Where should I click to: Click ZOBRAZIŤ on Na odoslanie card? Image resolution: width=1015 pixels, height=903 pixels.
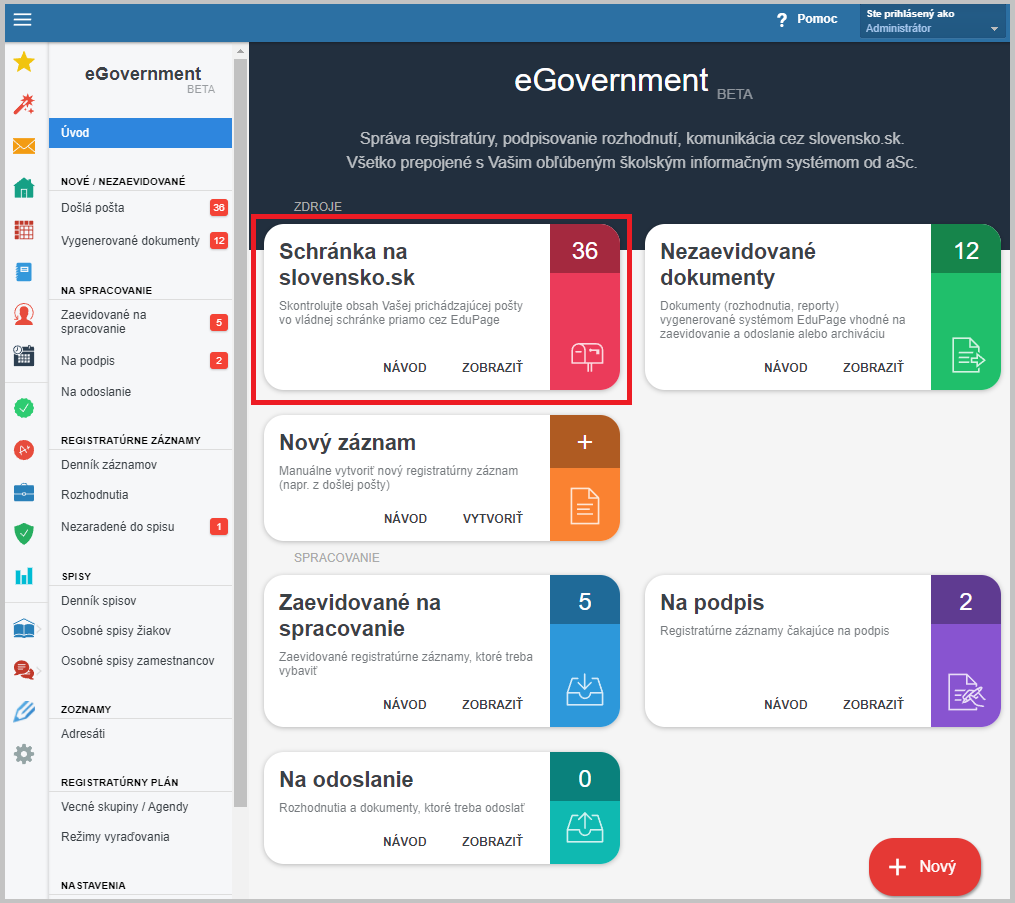492,842
